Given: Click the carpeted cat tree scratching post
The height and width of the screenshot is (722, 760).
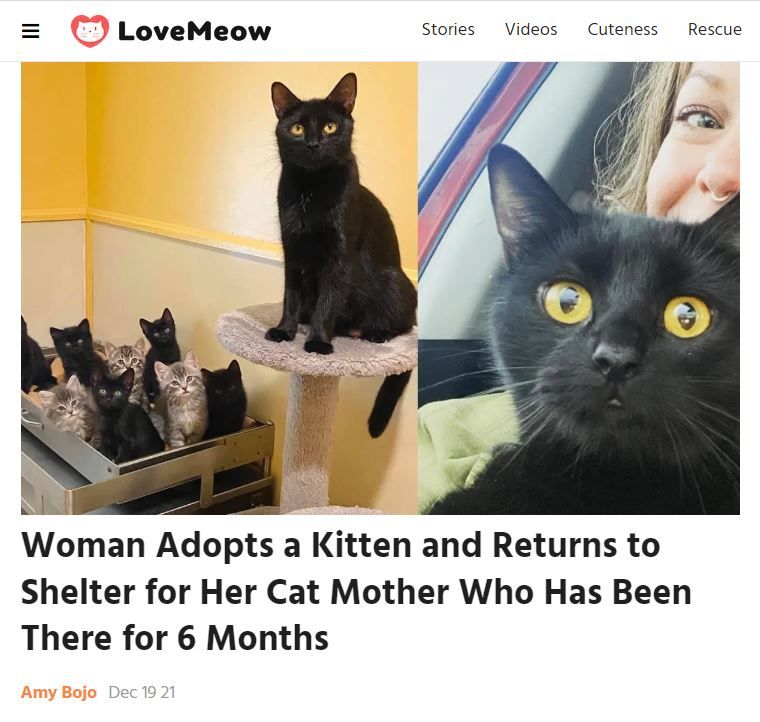Looking at the screenshot, I should tap(310, 436).
